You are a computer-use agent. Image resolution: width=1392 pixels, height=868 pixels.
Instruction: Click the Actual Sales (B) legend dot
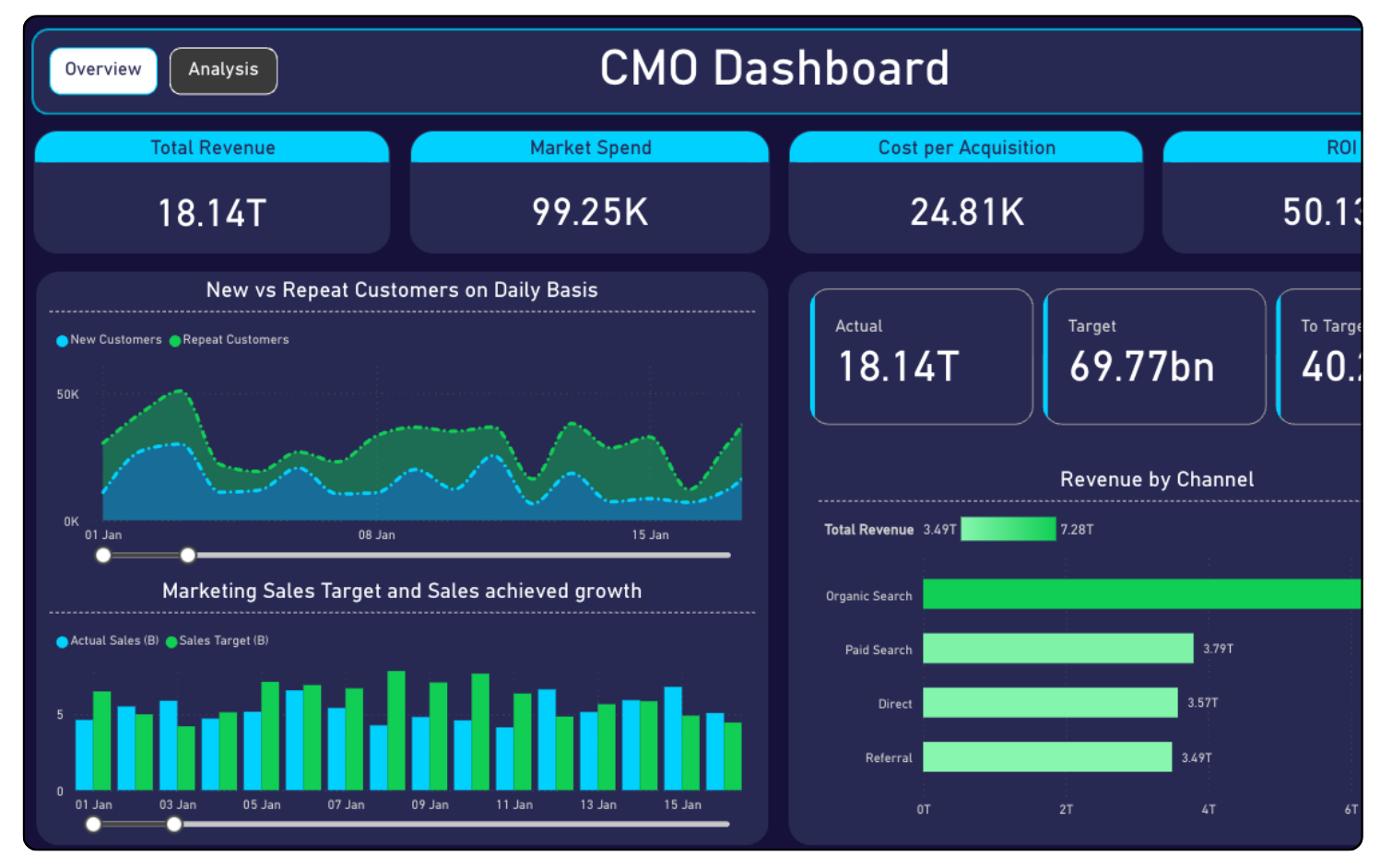pos(62,642)
